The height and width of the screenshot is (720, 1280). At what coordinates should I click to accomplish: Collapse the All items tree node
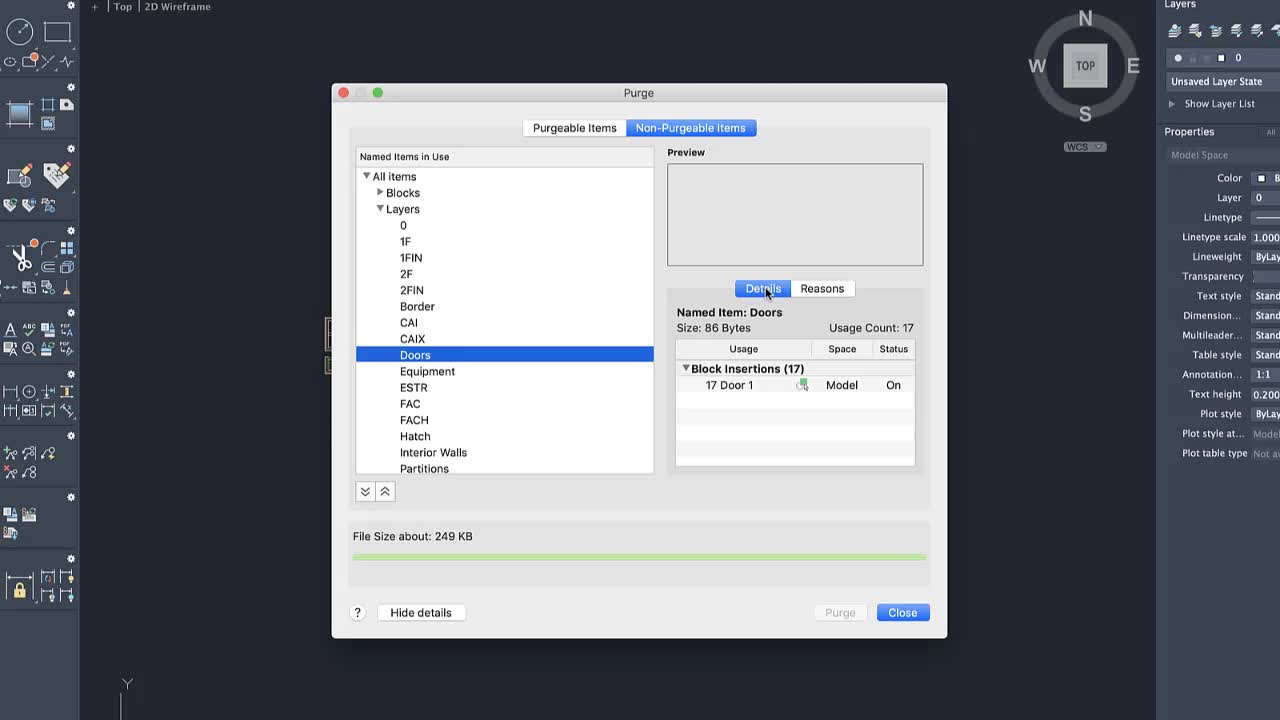[367, 176]
